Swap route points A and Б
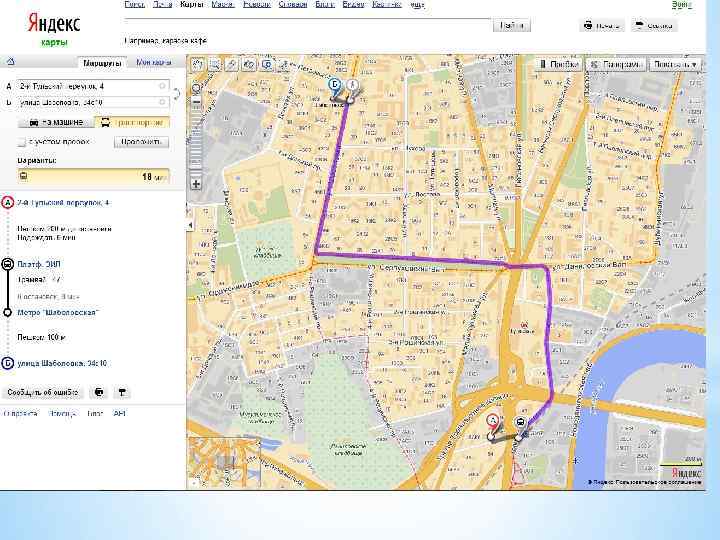The height and width of the screenshot is (540, 720). 177,94
